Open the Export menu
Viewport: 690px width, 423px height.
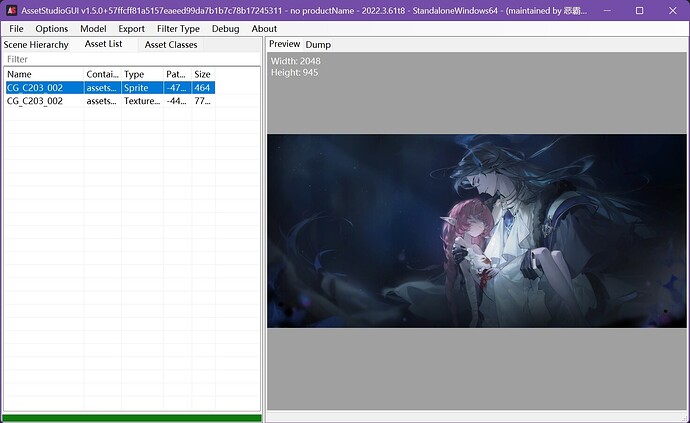point(131,29)
